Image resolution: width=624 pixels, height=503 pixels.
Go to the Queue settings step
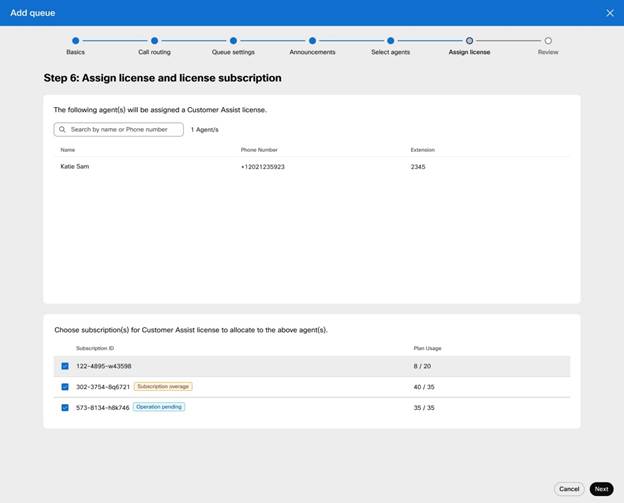(233, 41)
